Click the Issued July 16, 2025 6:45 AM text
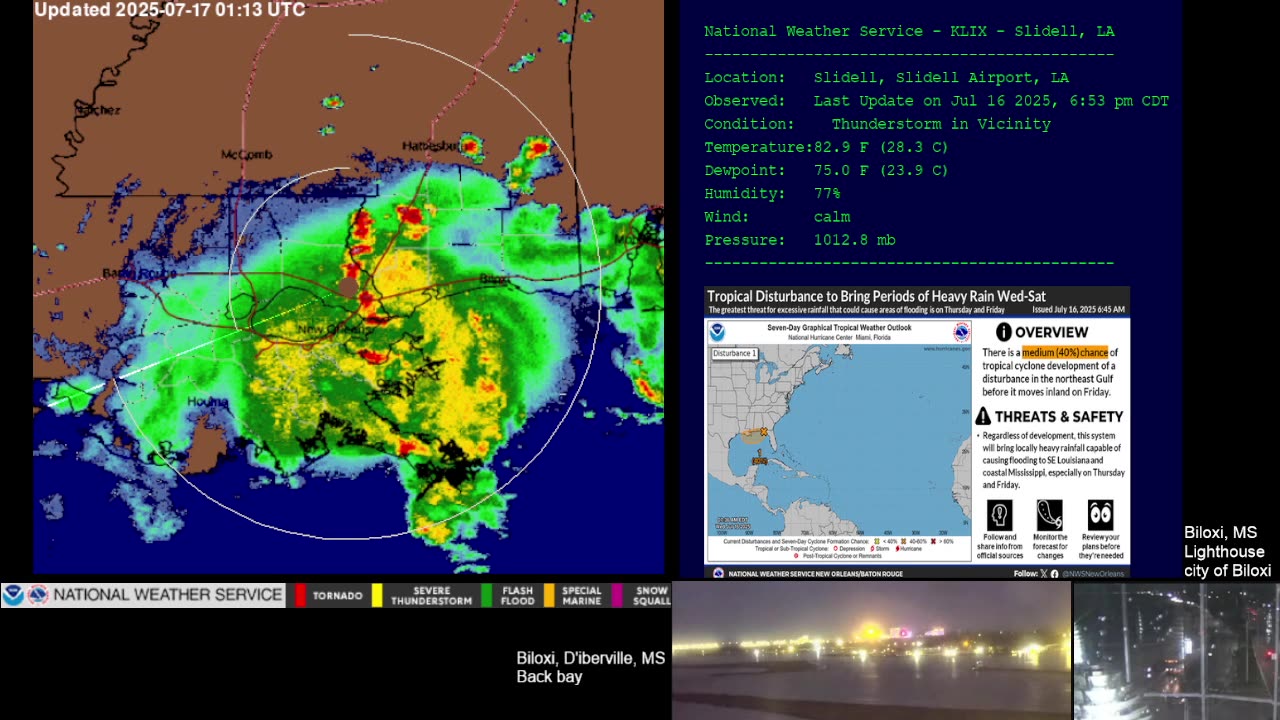 [x=1078, y=310]
